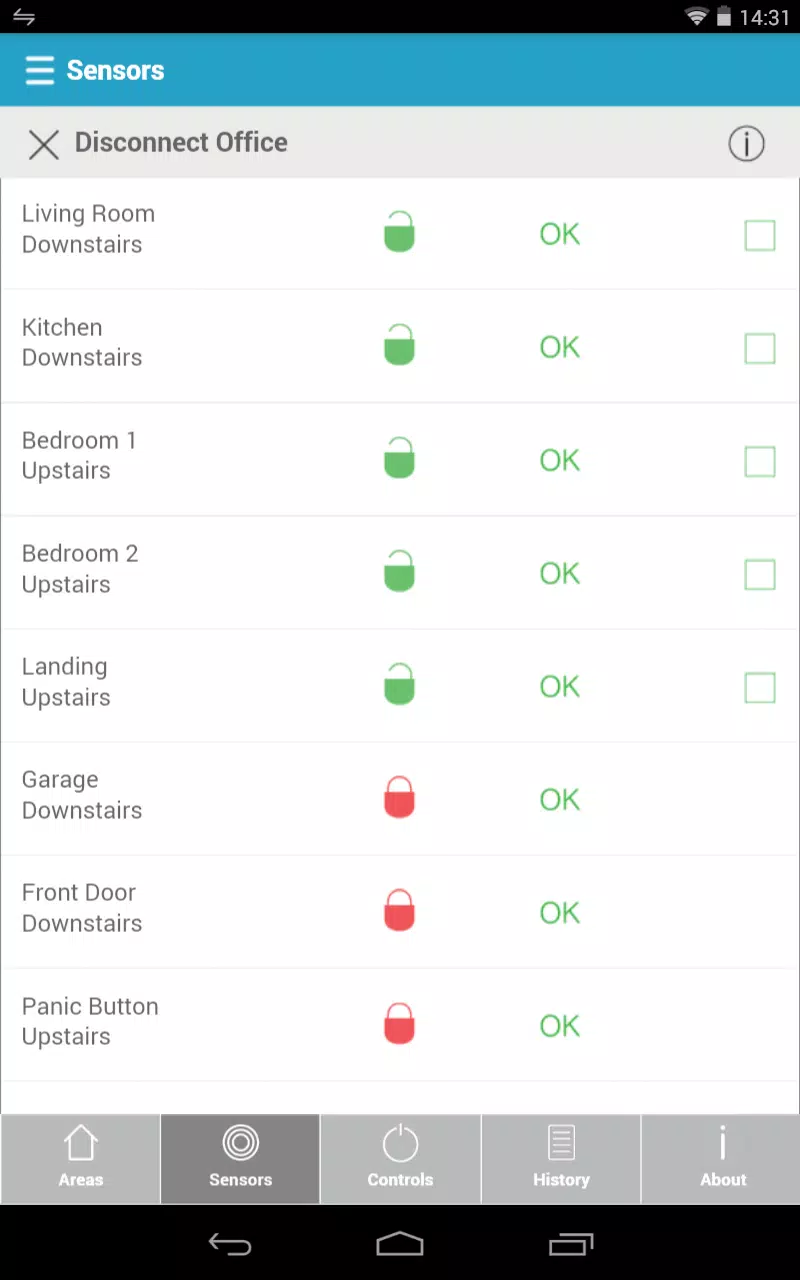Tap the Disconnect Office label
Viewport: 800px width, 1280px height.
pyautogui.click(x=181, y=142)
